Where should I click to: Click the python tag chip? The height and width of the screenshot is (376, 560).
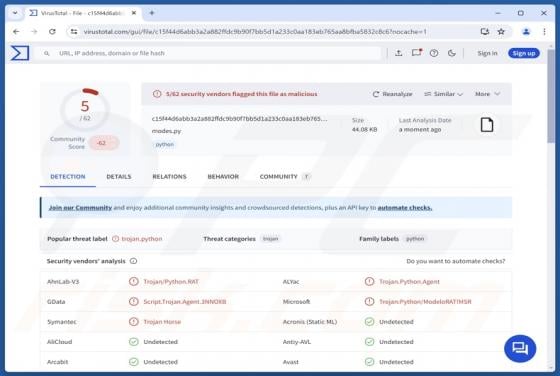click(x=165, y=144)
